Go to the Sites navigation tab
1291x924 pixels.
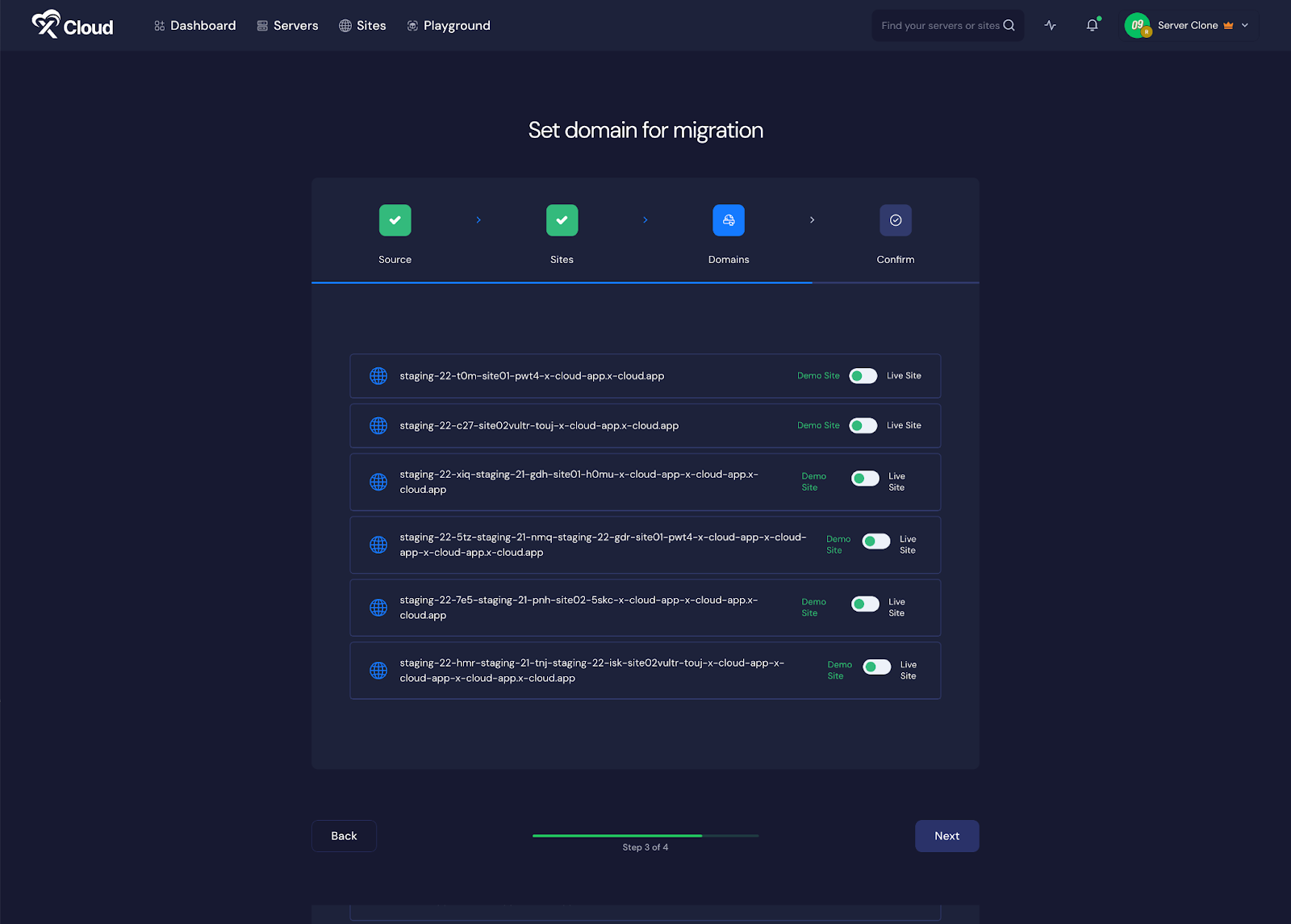(x=362, y=25)
